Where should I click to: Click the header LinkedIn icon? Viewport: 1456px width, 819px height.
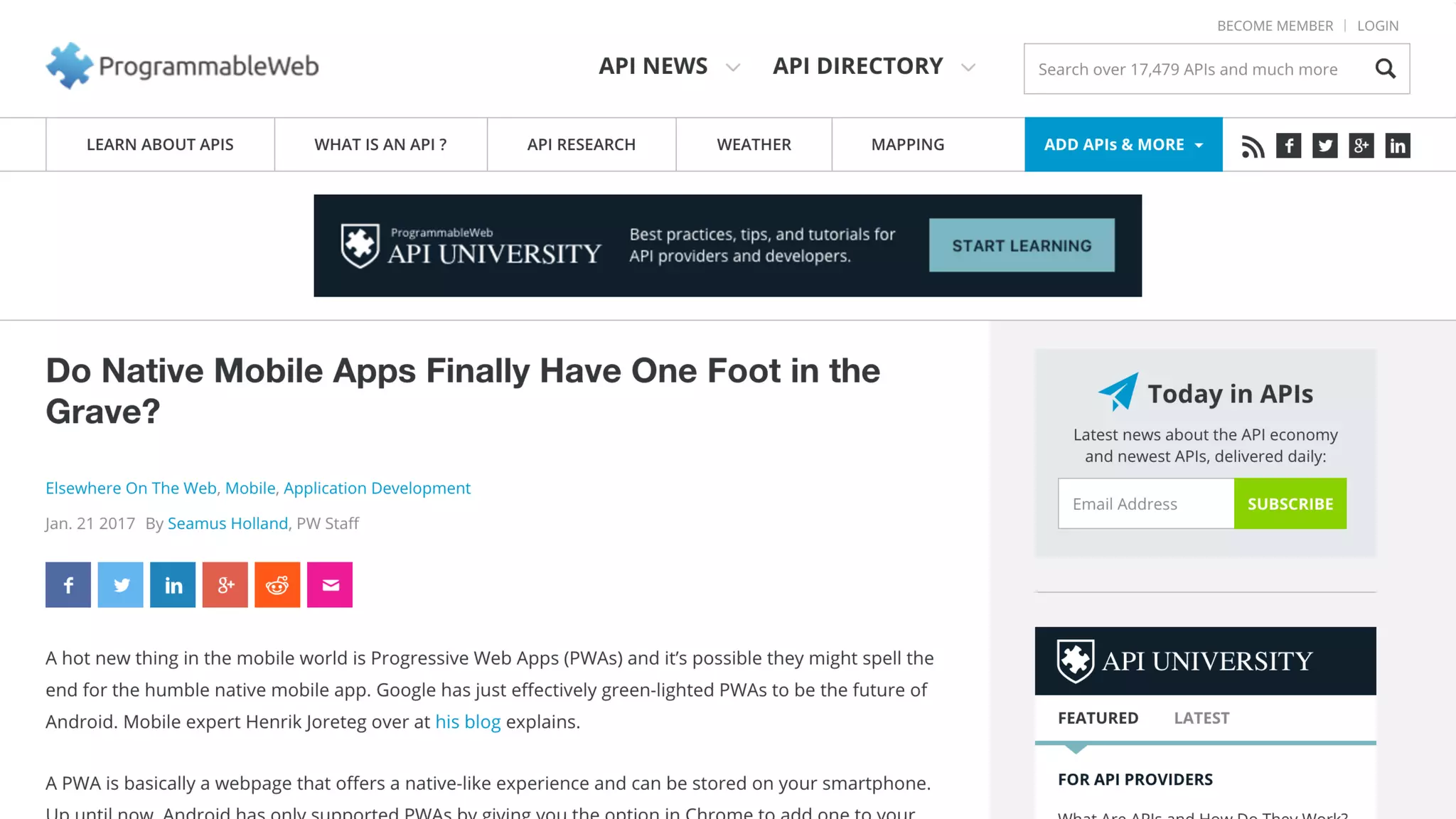pyautogui.click(x=1397, y=146)
